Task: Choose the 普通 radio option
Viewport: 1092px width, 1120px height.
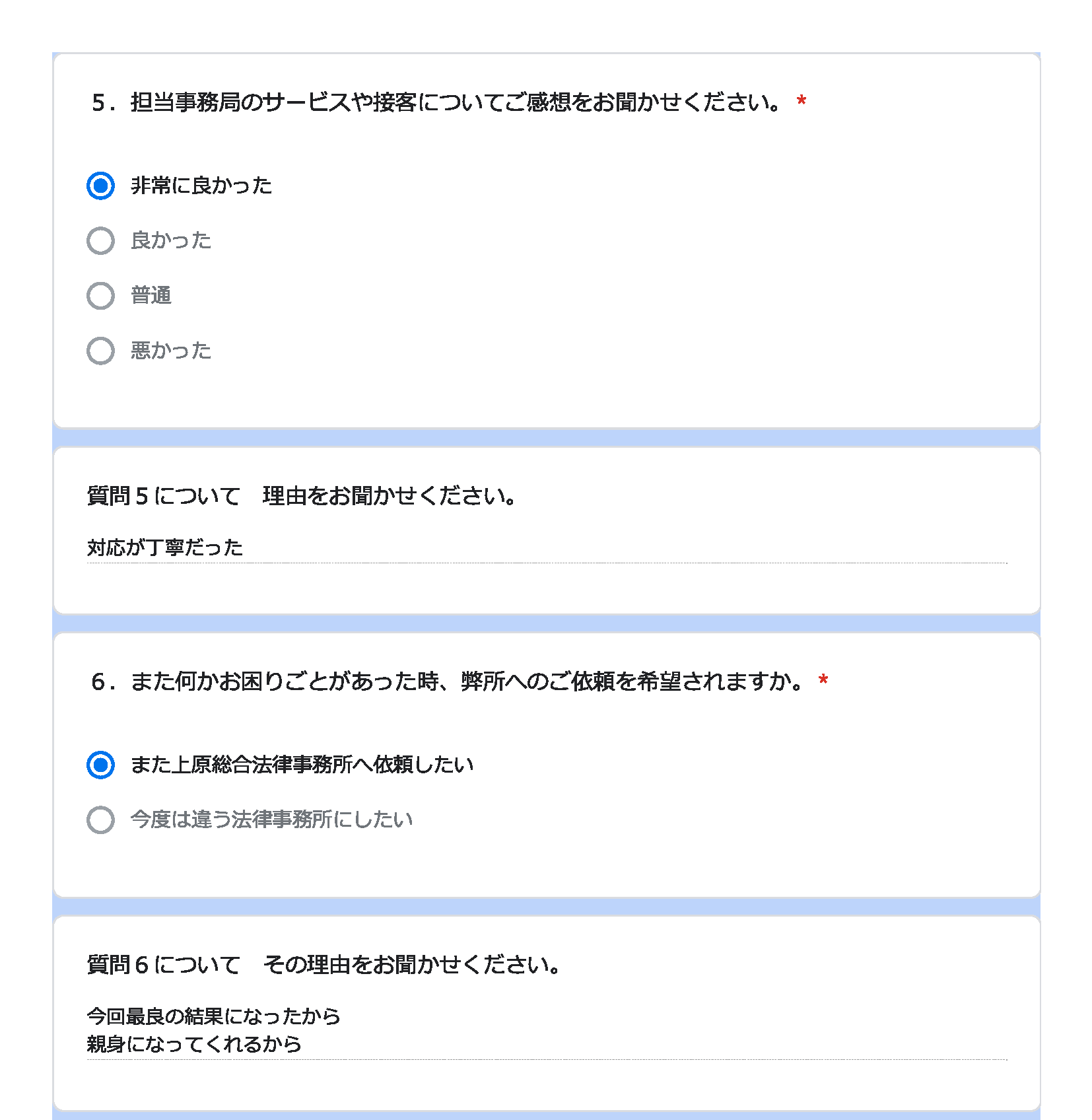Action: point(100,296)
